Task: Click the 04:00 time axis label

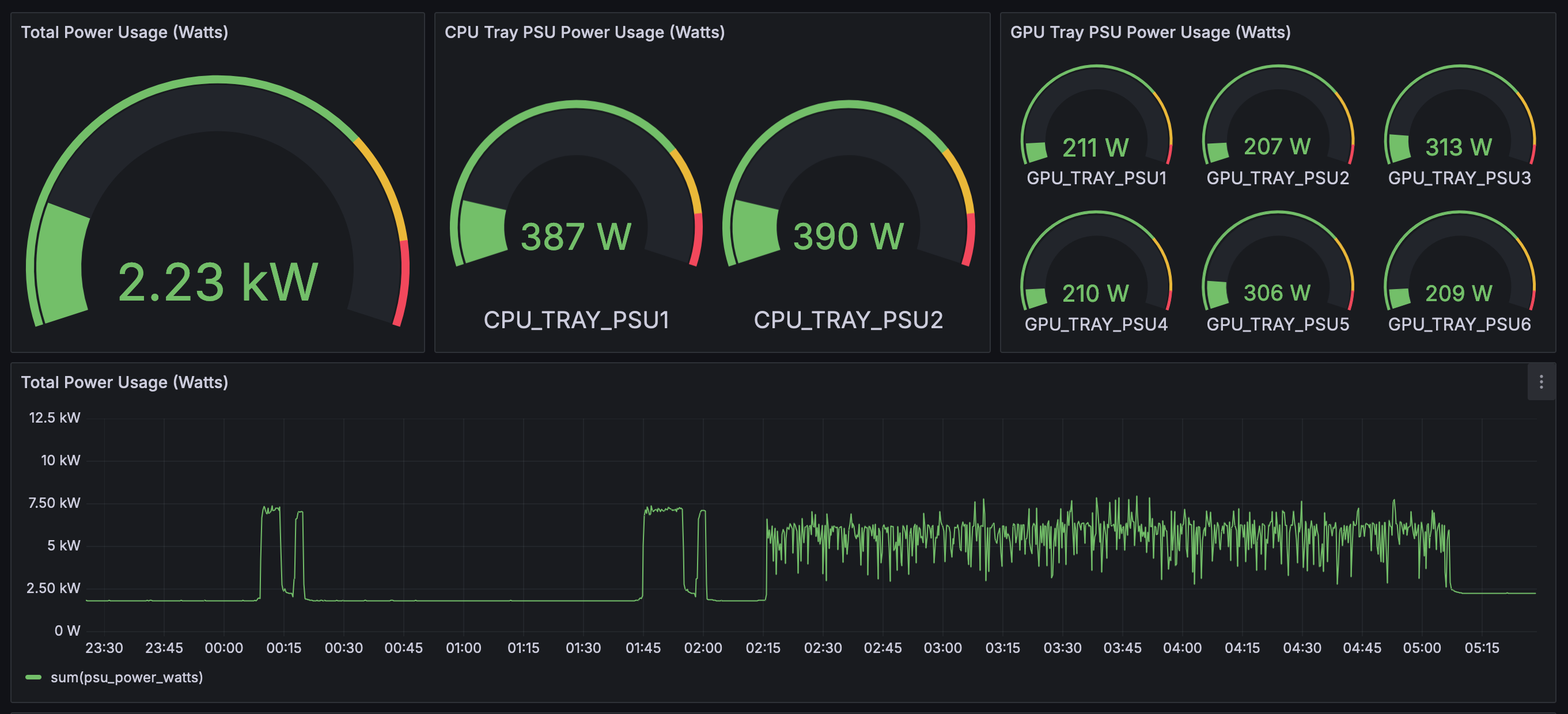Action: point(1182,648)
